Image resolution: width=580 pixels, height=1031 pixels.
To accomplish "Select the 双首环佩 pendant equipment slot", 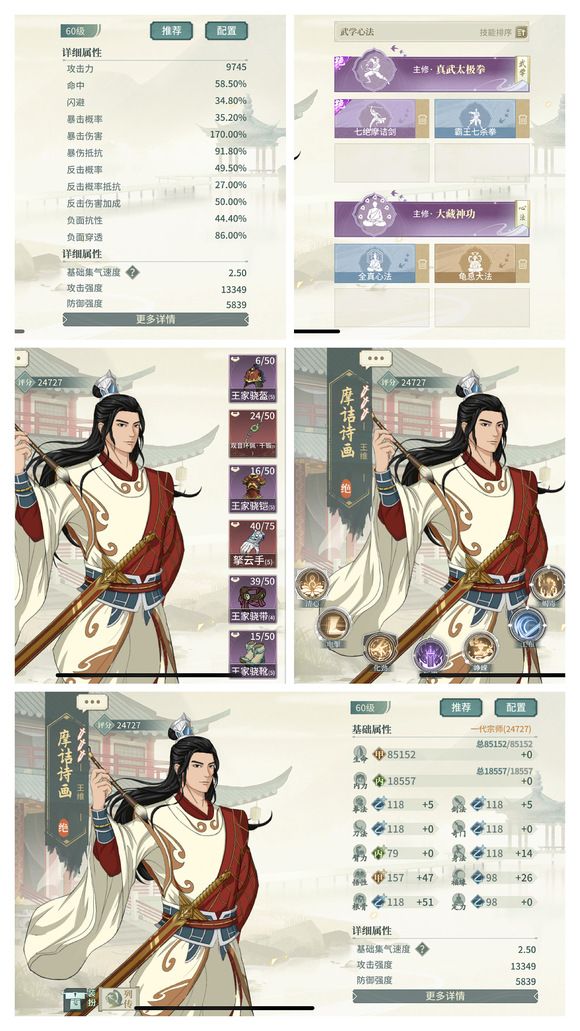I will (x=253, y=433).
